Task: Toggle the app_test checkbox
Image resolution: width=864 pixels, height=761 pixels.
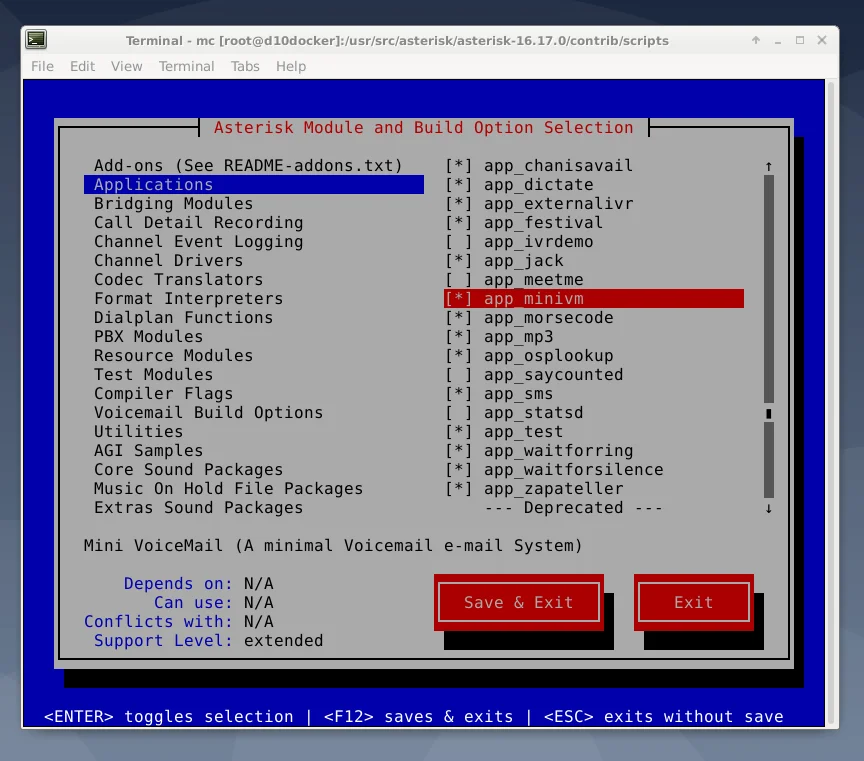Action: (x=458, y=432)
